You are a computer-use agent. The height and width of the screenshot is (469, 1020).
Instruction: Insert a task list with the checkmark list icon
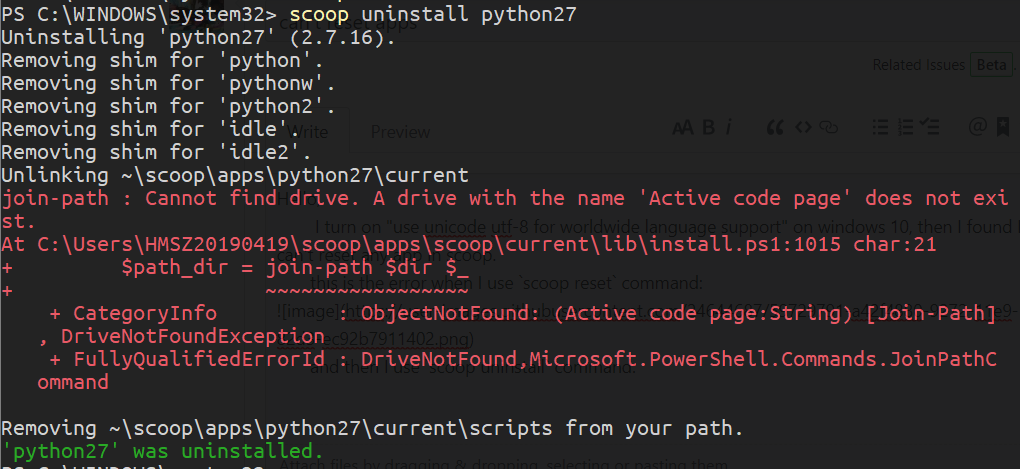931,127
